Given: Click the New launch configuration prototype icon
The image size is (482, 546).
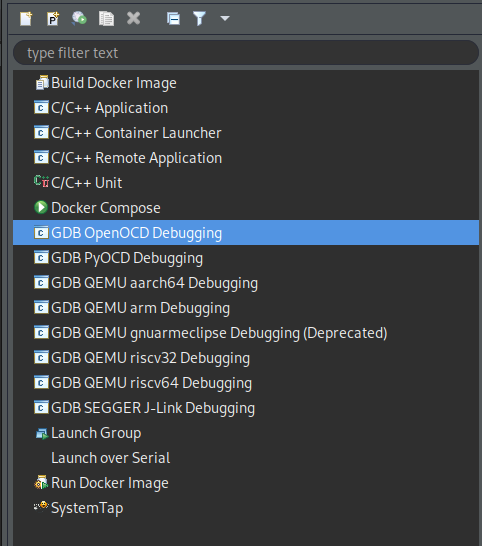Looking at the screenshot, I should click(53, 18).
